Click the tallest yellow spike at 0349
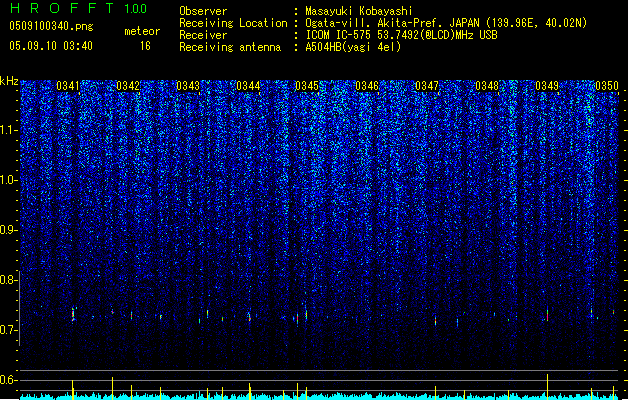629x400 pixels. tap(547, 387)
